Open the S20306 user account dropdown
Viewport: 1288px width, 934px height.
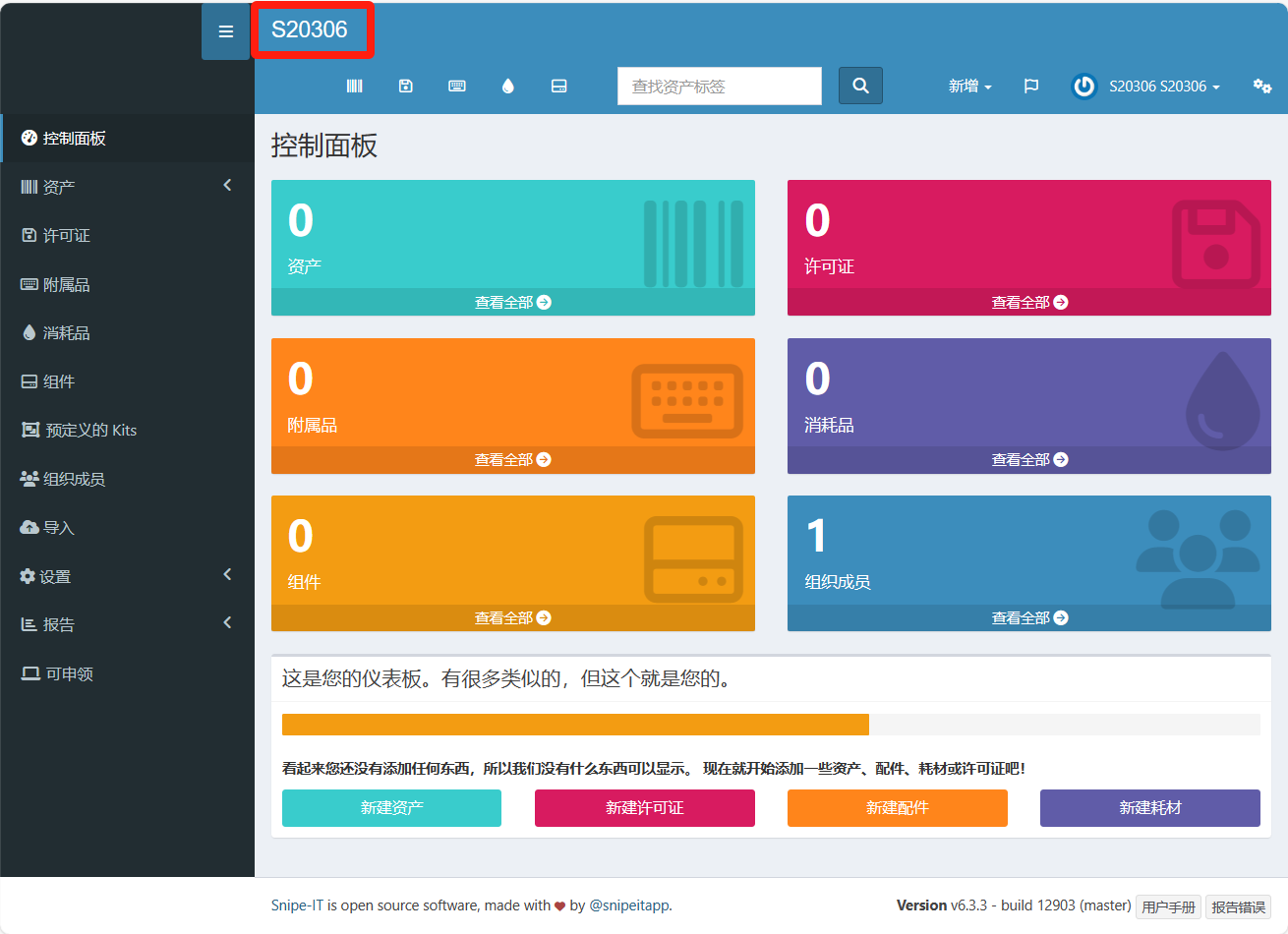pos(1146,87)
